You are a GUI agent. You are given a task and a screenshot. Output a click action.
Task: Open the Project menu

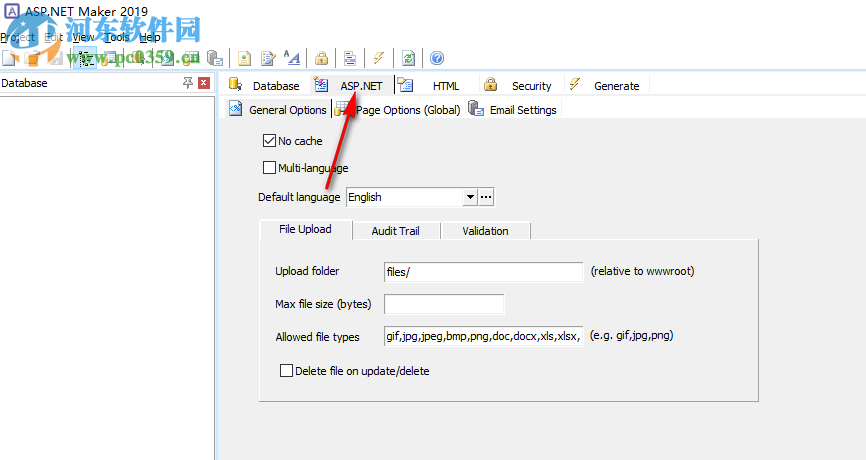coord(18,37)
